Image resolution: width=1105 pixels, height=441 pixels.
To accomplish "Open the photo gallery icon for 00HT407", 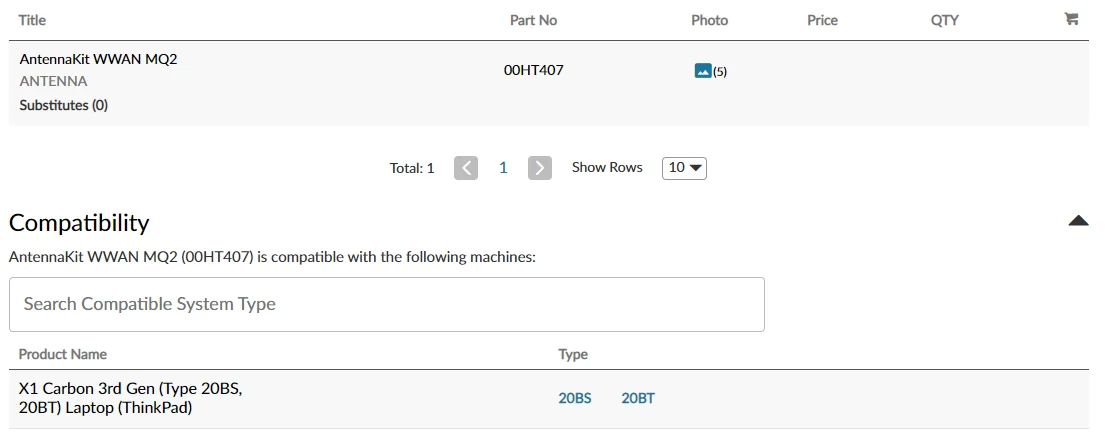I will click(703, 71).
